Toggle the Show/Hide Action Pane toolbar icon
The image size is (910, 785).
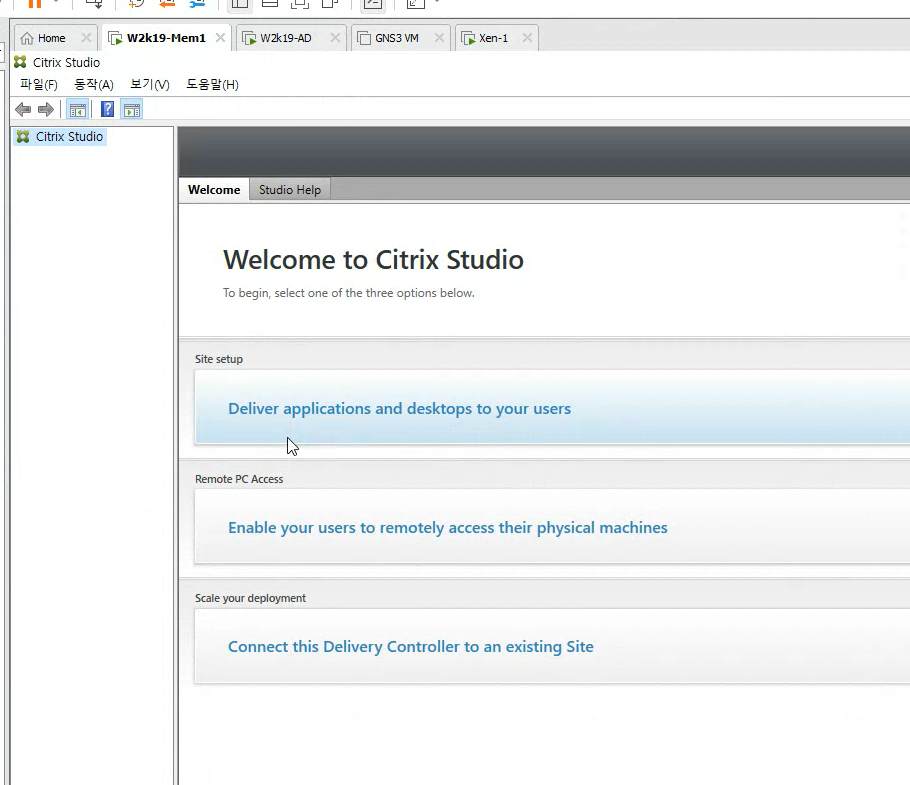point(132,109)
